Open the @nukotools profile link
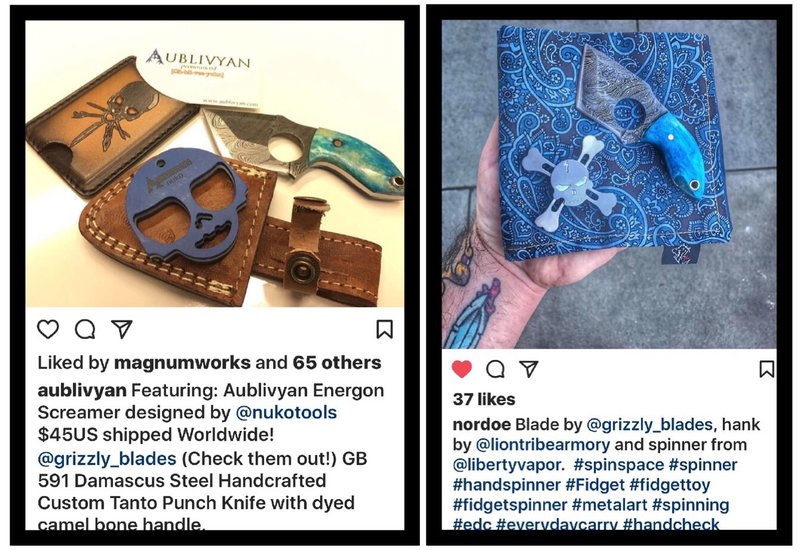 tap(286, 412)
